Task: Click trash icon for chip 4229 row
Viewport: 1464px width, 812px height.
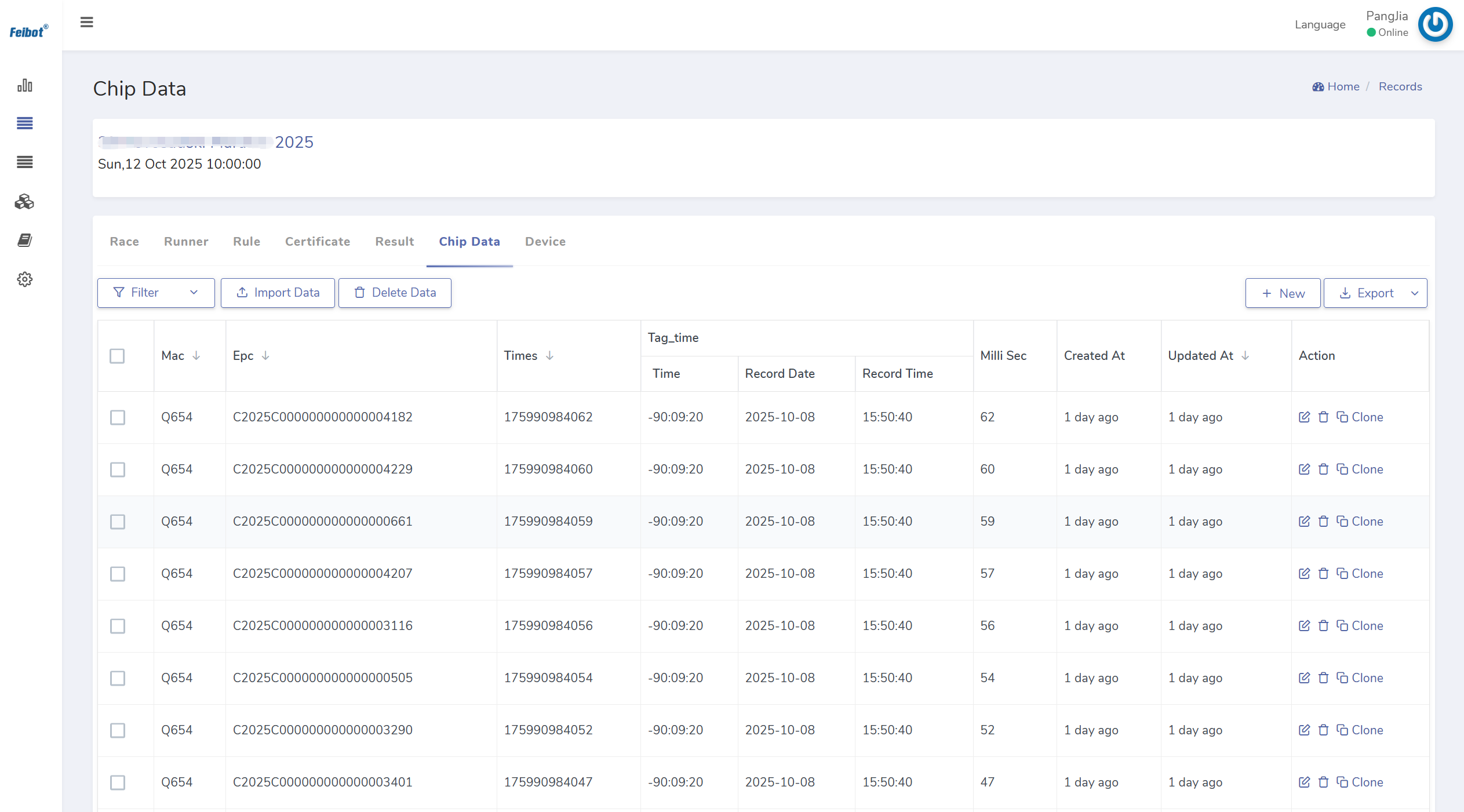Action: pyautogui.click(x=1323, y=469)
